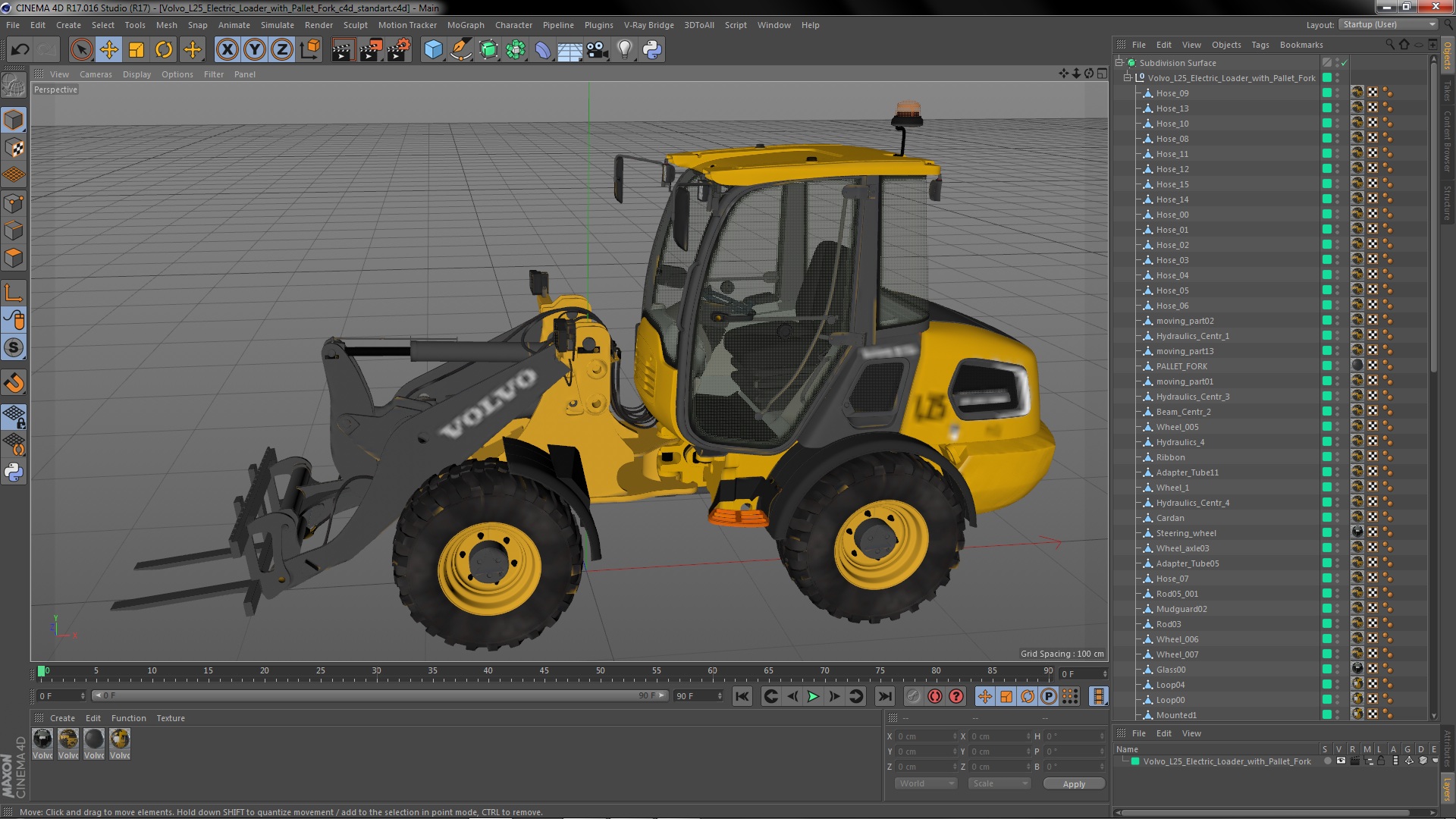Open material manager Texture menu

pos(171,718)
